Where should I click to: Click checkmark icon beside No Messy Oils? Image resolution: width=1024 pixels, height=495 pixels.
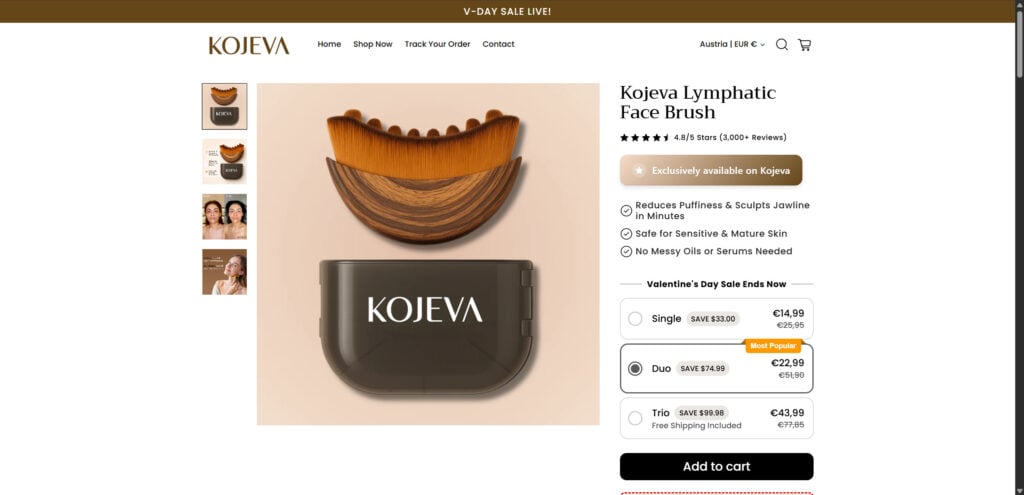(626, 251)
